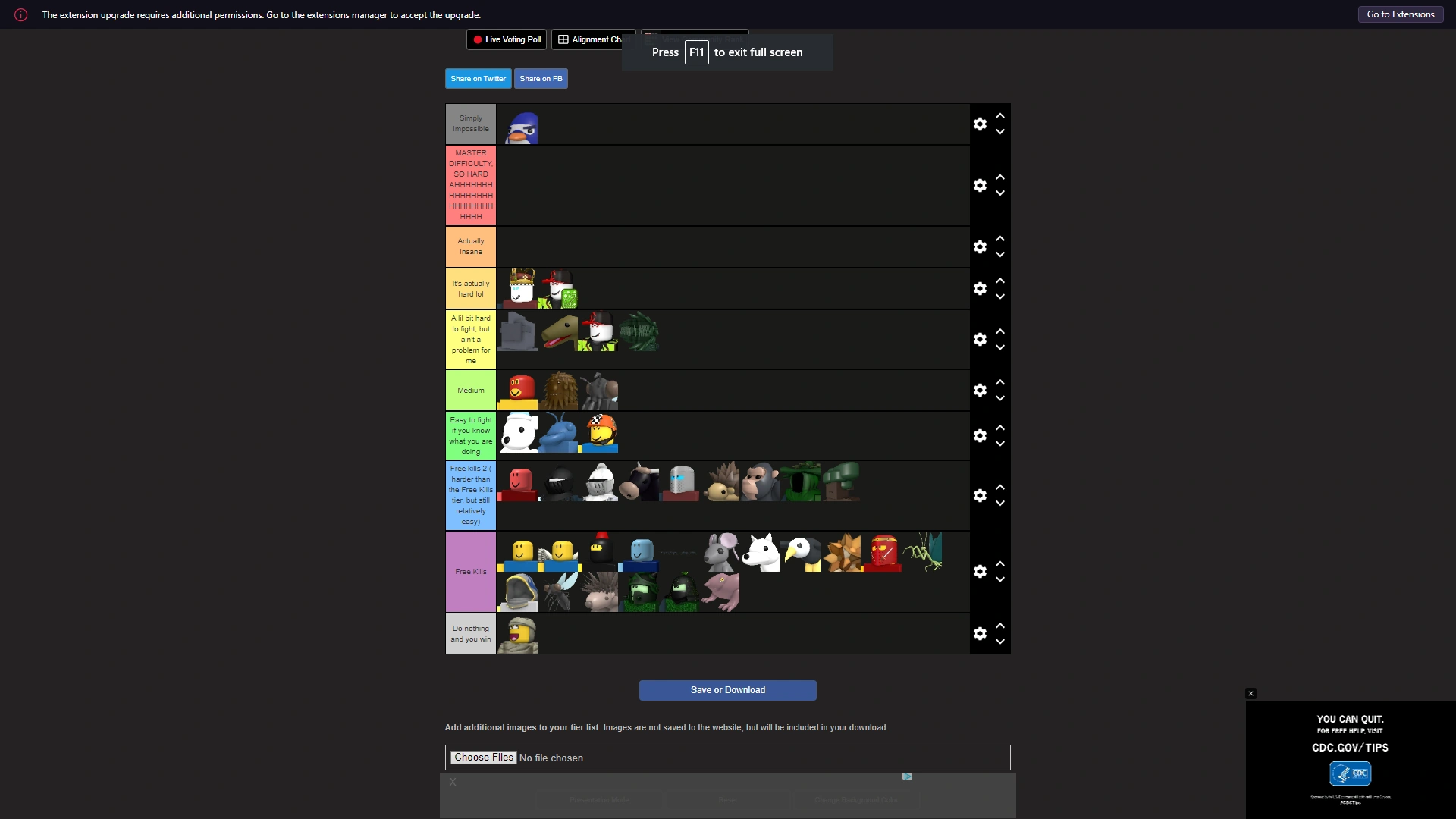Open settings for the 'It's actually hard lol' tier

point(980,289)
